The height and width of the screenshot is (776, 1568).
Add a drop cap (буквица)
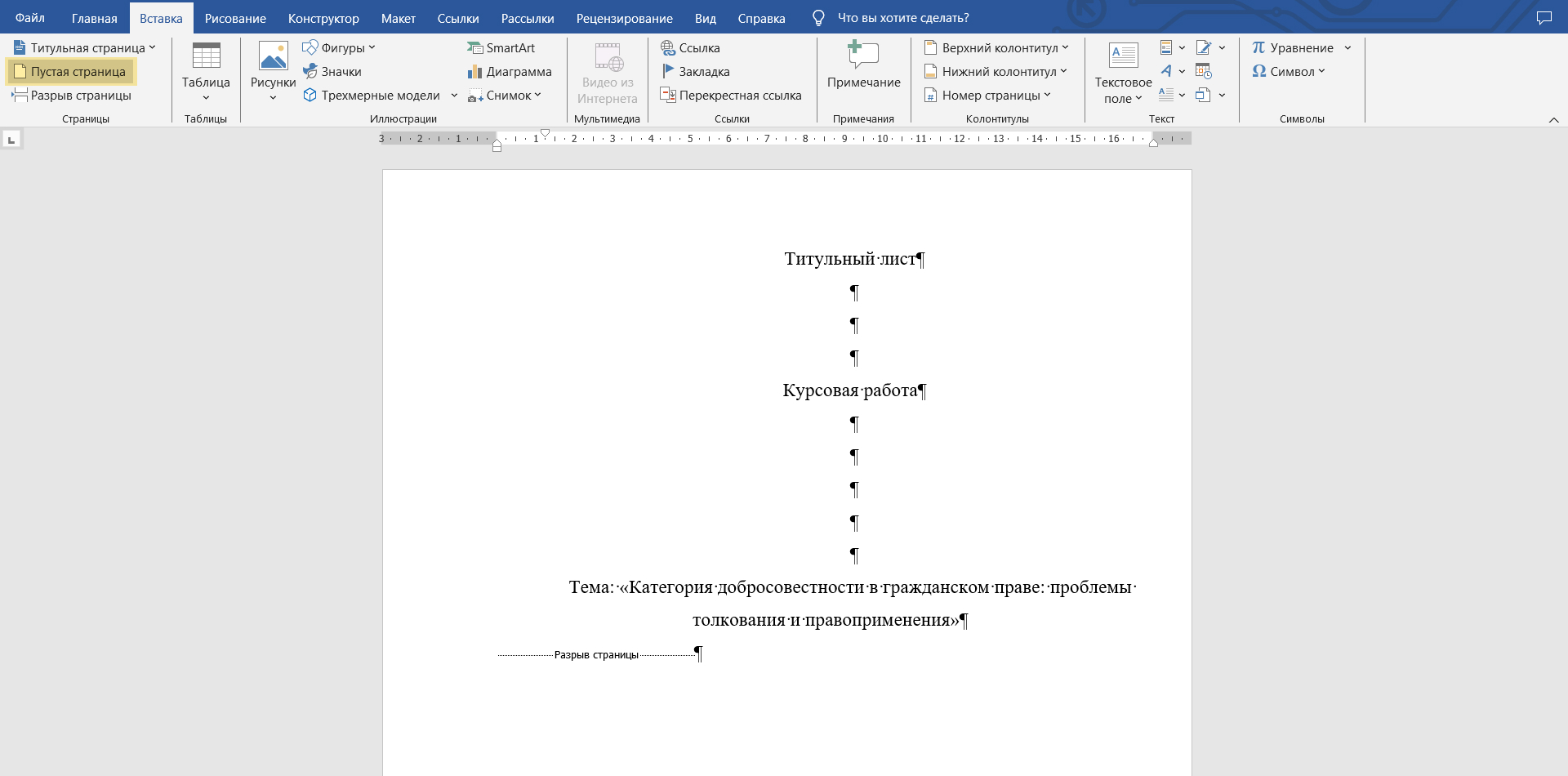pos(1172,95)
